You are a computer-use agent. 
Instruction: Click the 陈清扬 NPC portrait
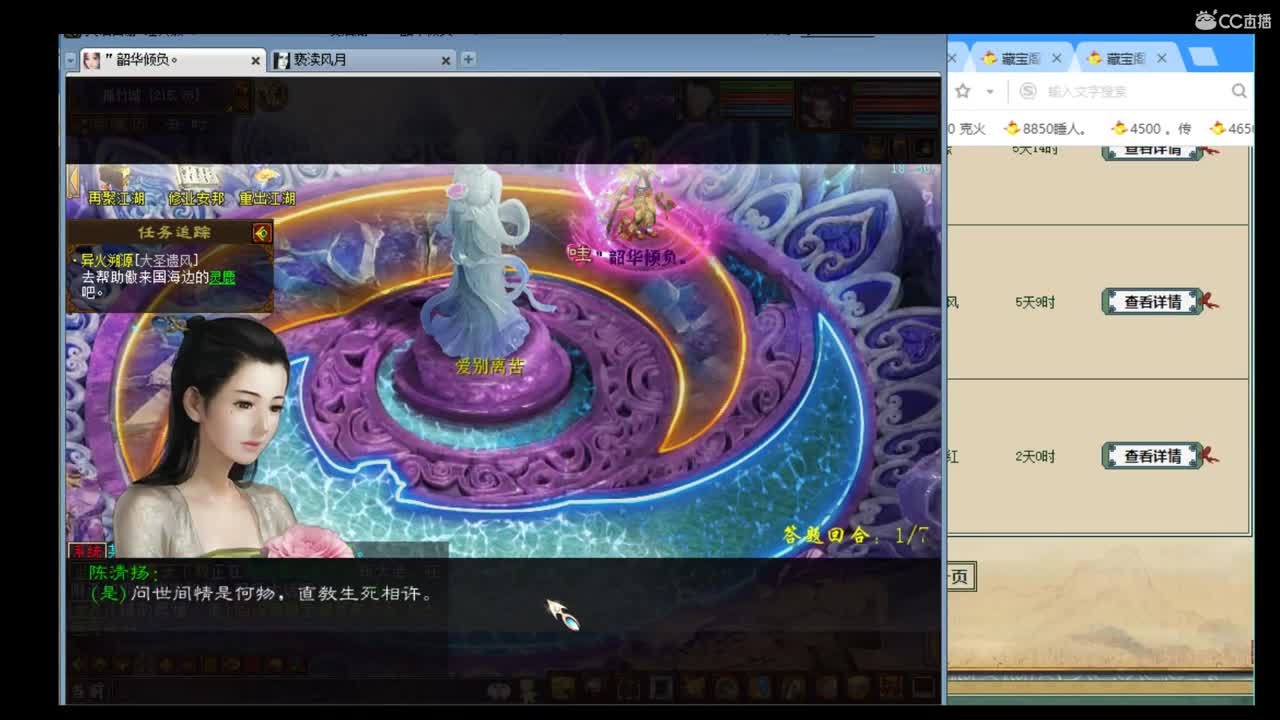point(215,437)
